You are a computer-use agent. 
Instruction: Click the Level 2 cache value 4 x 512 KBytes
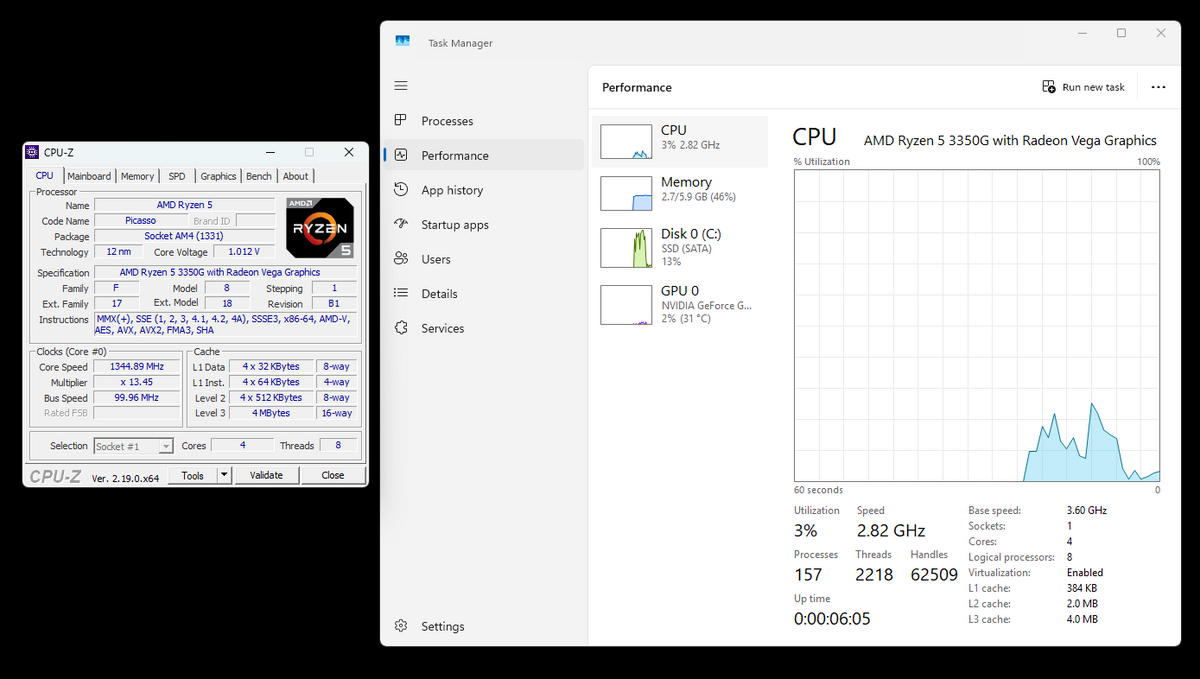coord(271,398)
